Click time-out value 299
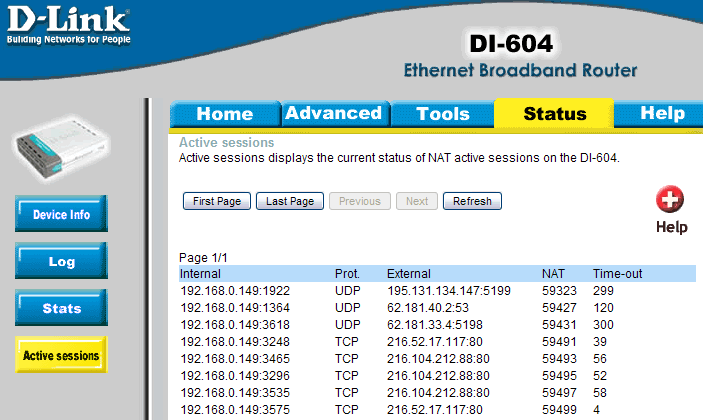This screenshot has height=420, width=703. (603, 291)
